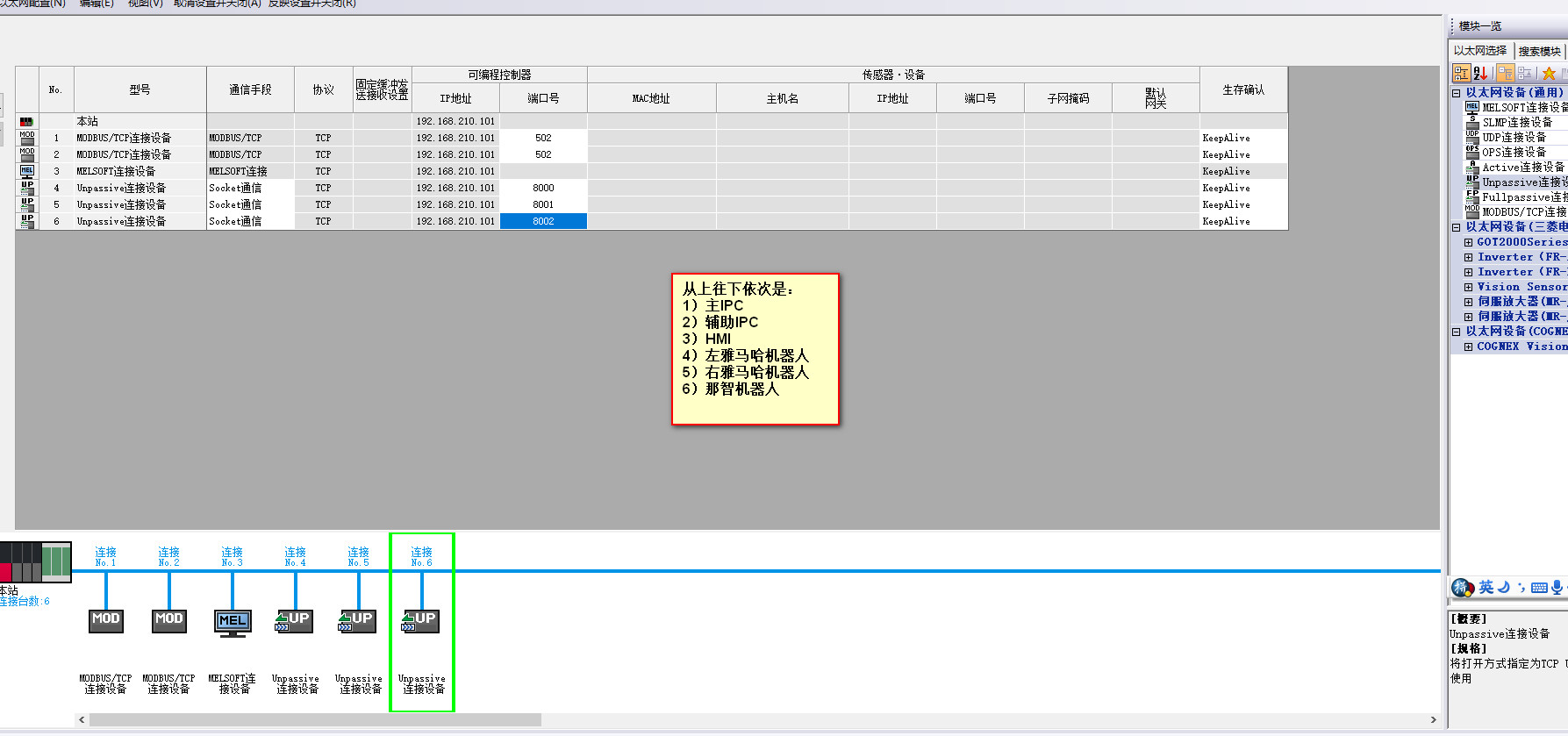
Task: Click the yellow star favorites icon
Action: (1549, 74)
